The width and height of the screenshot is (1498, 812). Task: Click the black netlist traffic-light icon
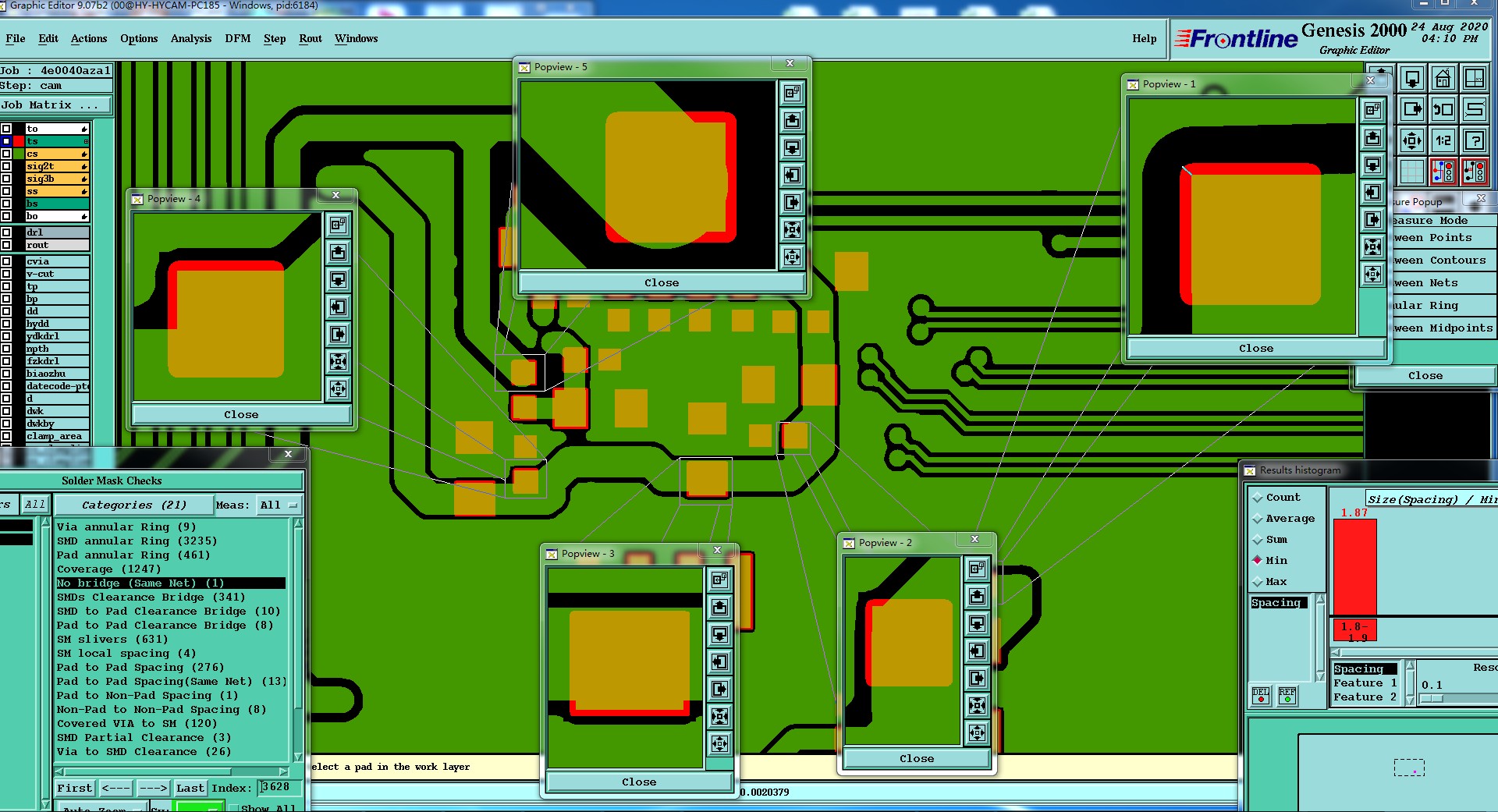pos(1474,172)
